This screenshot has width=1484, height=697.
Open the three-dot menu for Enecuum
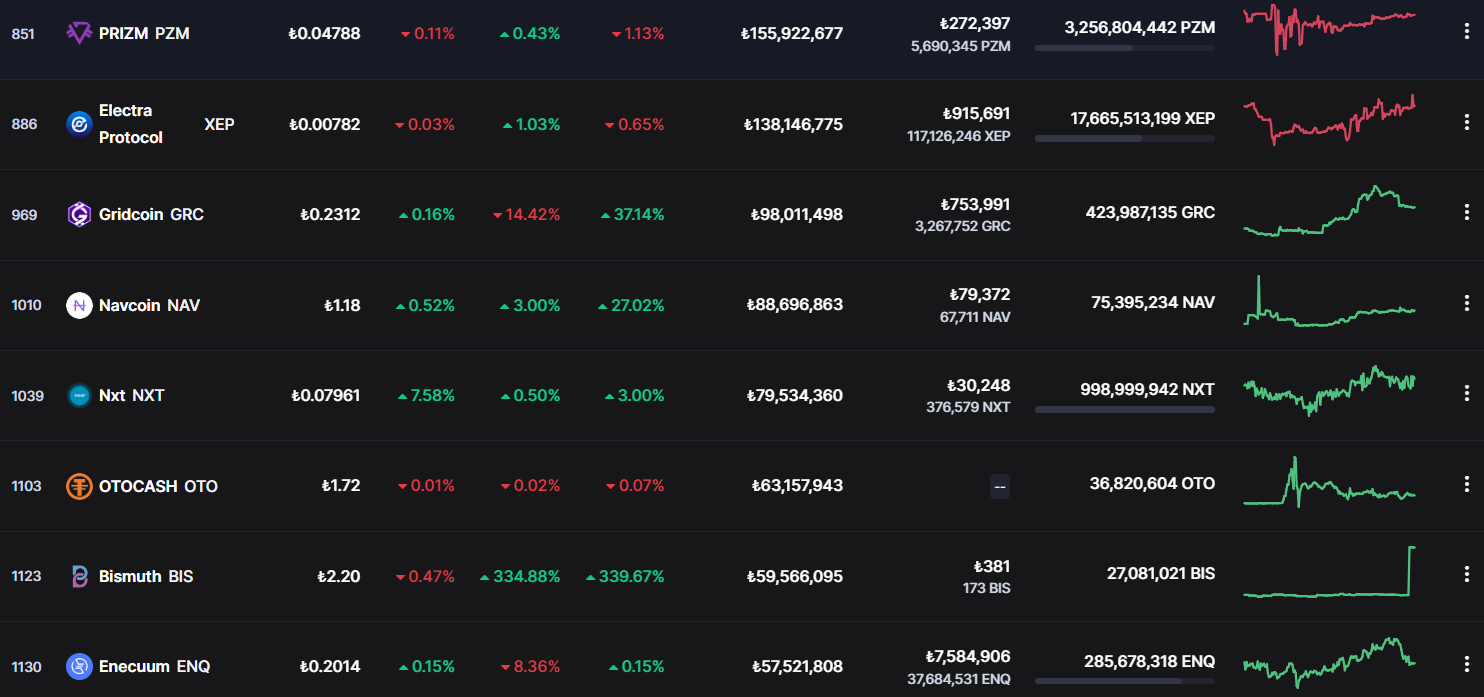point(1467,664)
